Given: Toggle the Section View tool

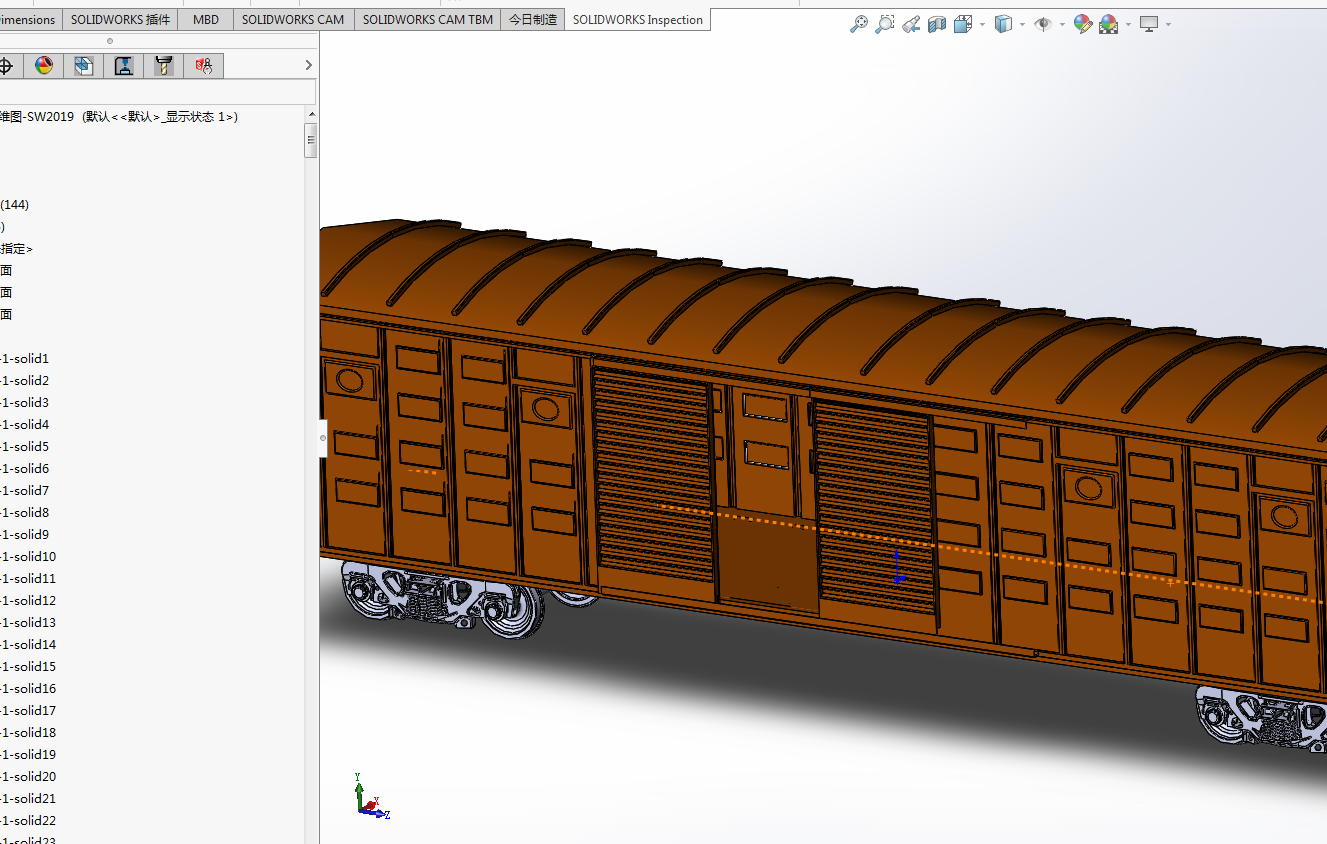Looking at the screenshot, I should (x=937, y=24).
